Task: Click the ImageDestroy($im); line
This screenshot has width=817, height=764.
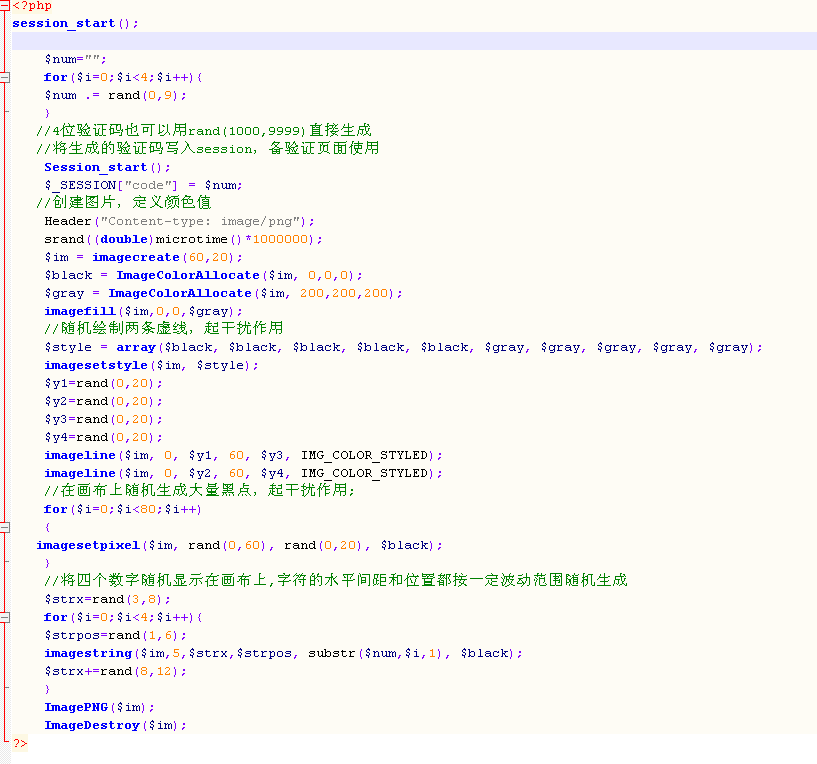Action: pyautogui.click(x=115, y=725)
